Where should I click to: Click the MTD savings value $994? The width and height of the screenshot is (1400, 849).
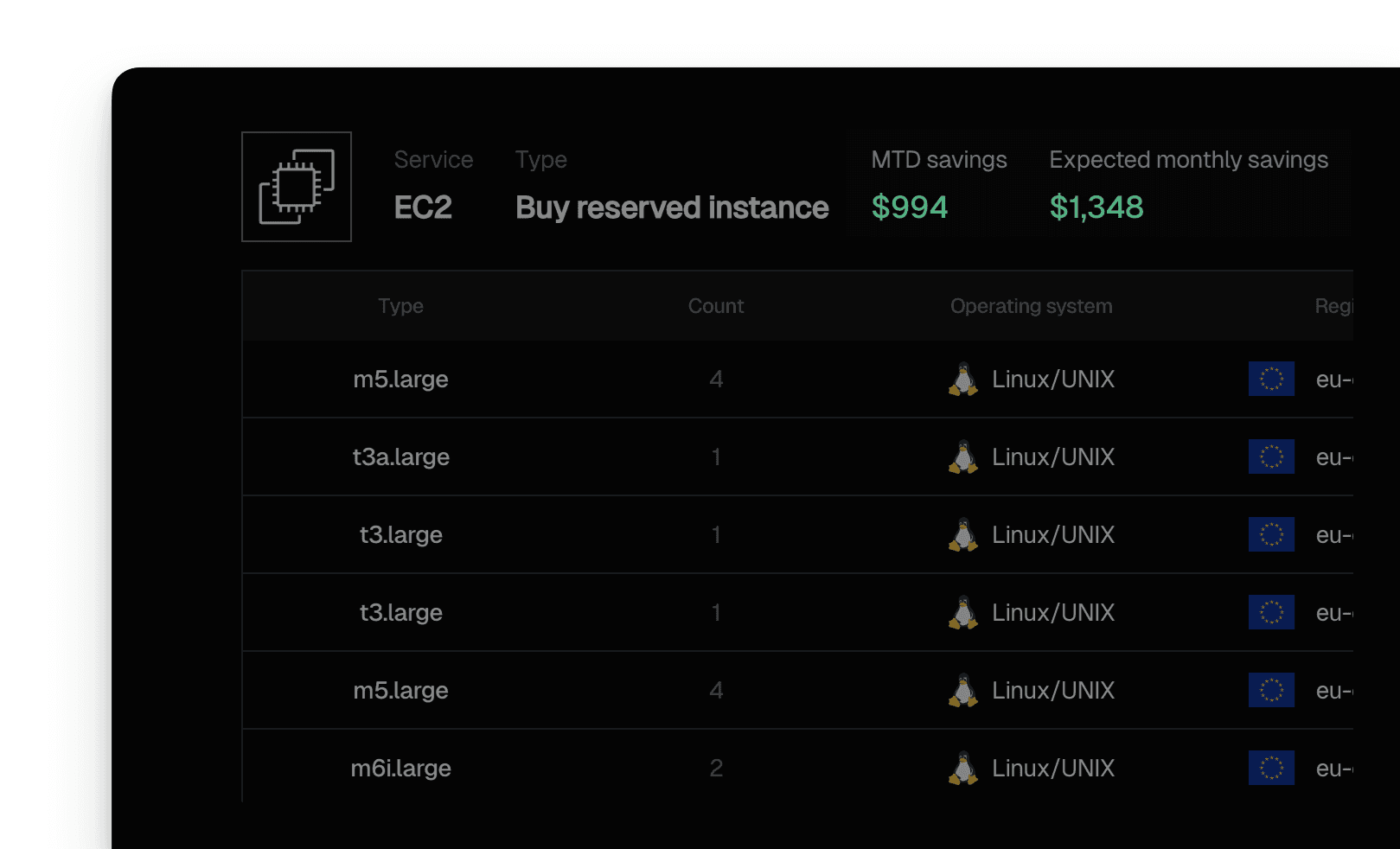click(x=910, y=207)
